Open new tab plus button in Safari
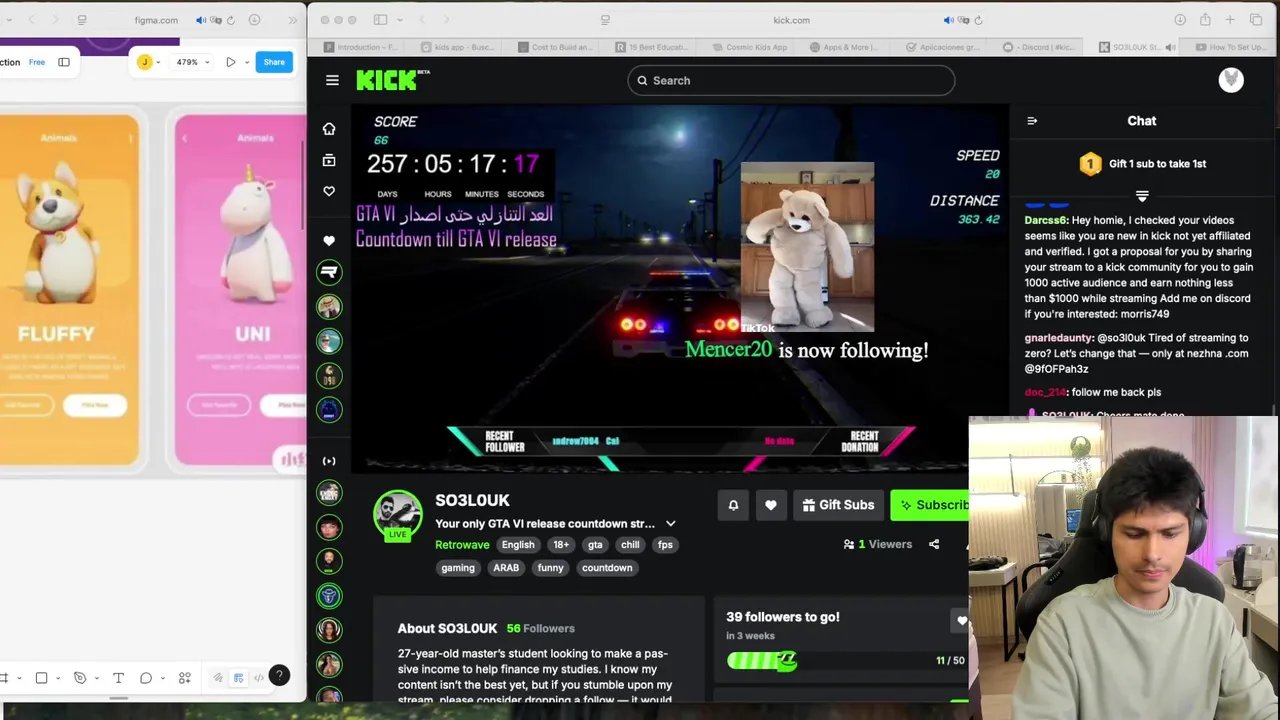The width and height of the screenshot is (1280, 720). [1230, 20]
